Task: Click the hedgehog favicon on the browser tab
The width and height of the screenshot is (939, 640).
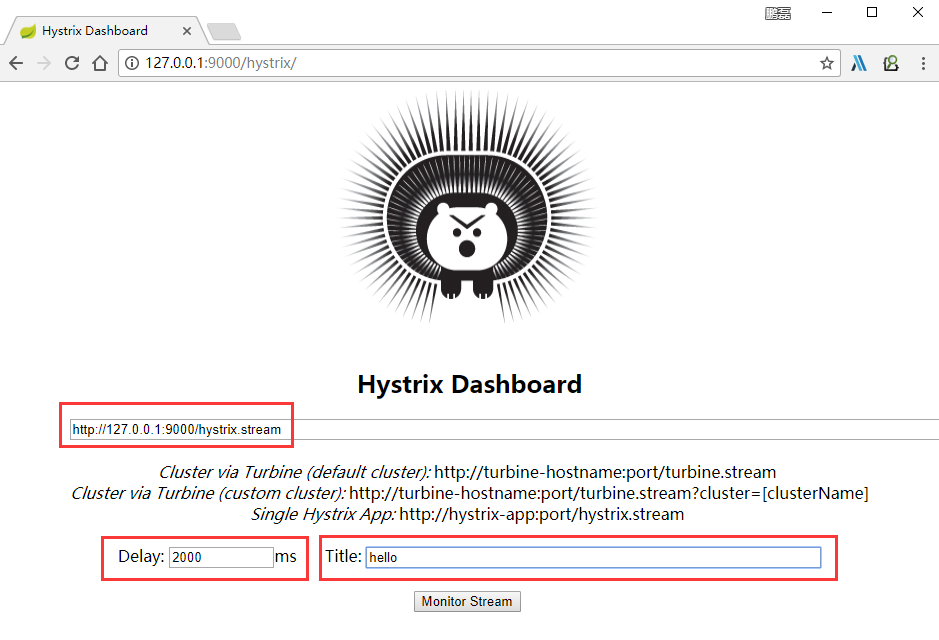Action: coord(27,30)
